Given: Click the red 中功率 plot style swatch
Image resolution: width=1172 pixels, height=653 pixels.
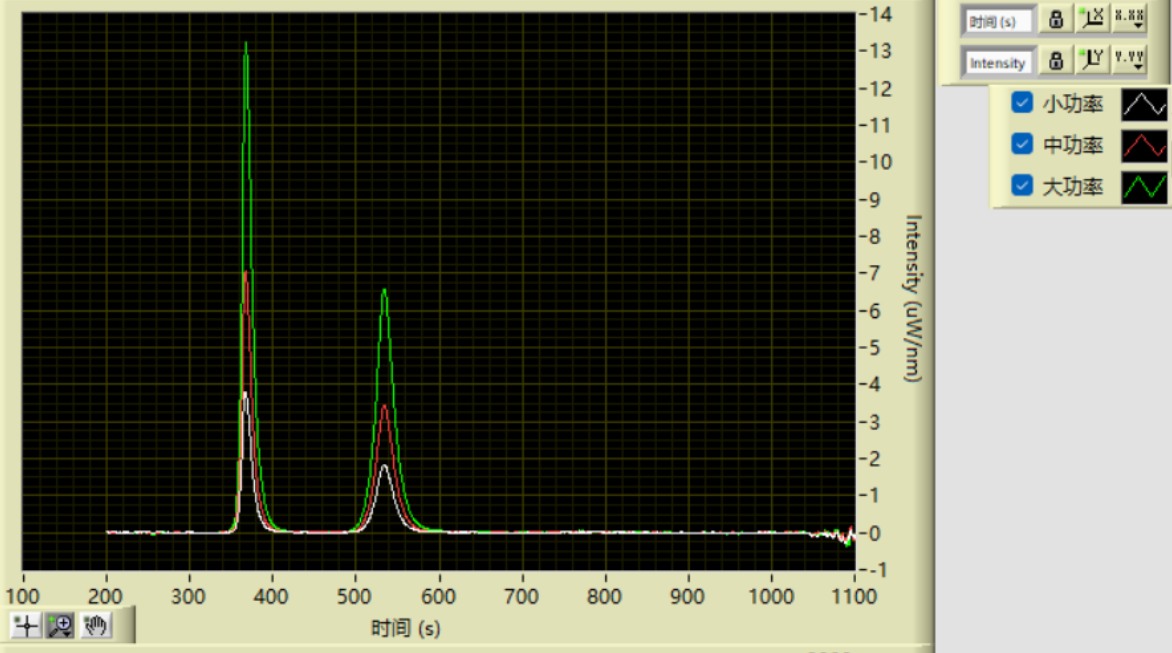Looking at the screenshot, I should coord(1144,145).
